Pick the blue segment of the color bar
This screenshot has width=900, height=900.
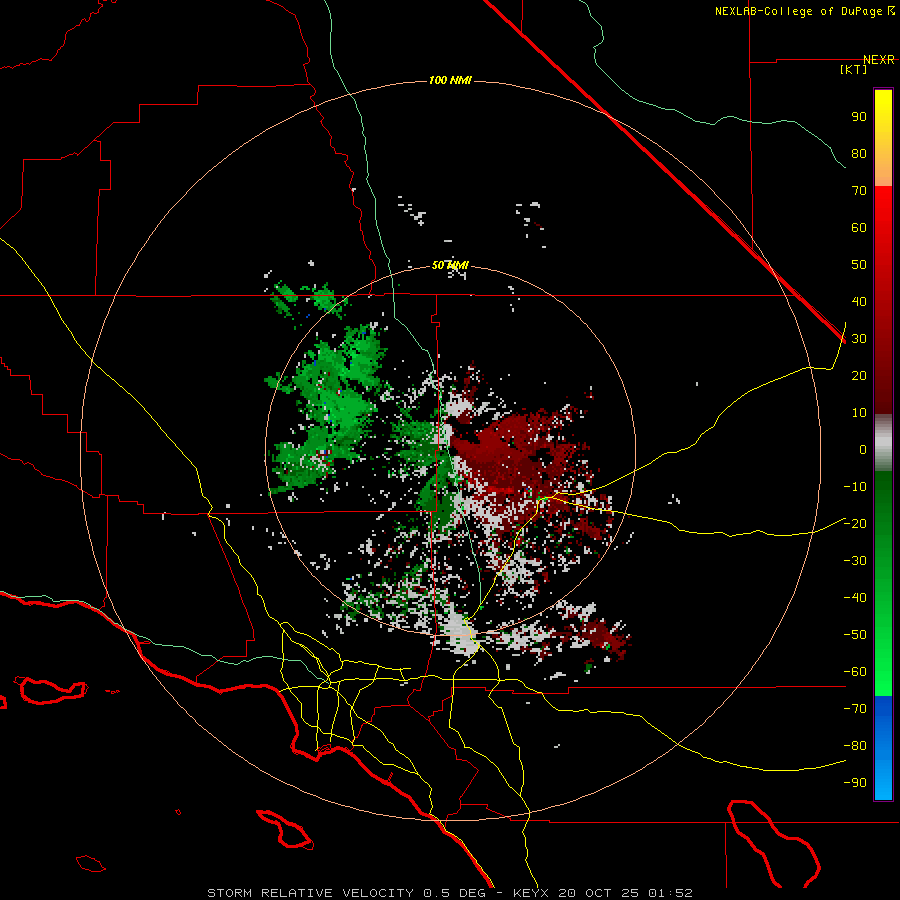(x=883, y=747)
